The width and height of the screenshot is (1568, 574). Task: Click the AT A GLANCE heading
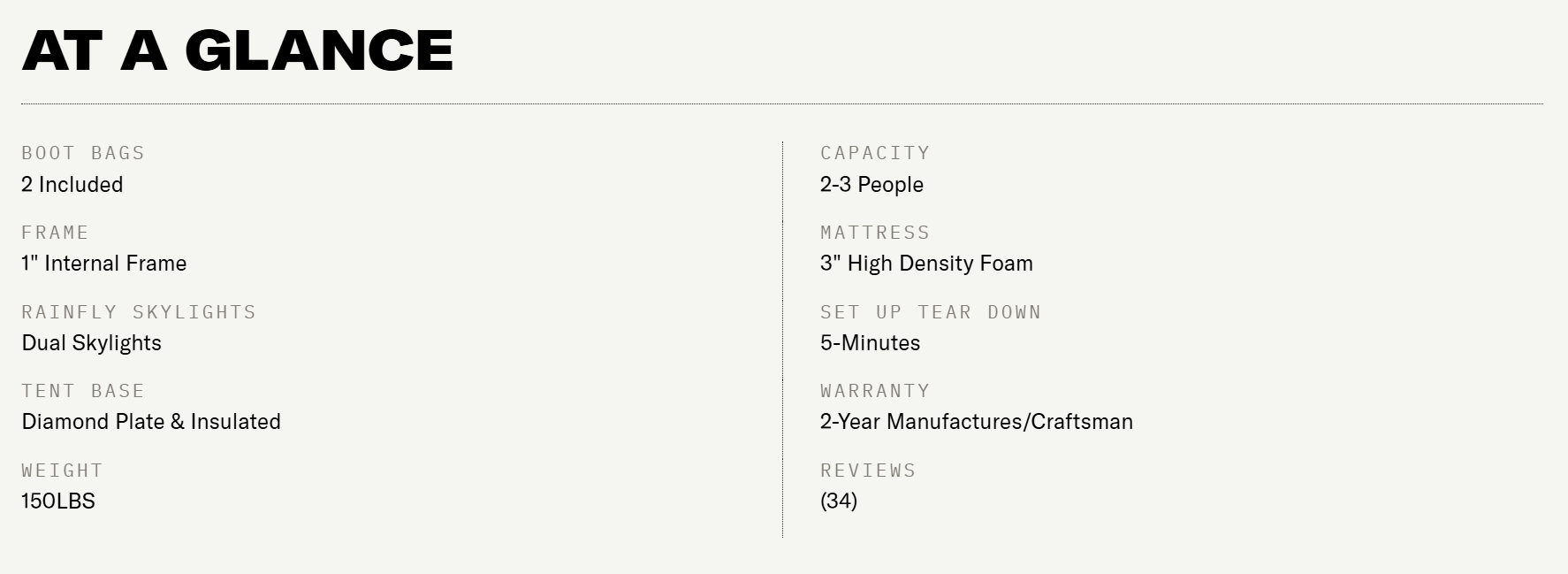click(237, 50)
